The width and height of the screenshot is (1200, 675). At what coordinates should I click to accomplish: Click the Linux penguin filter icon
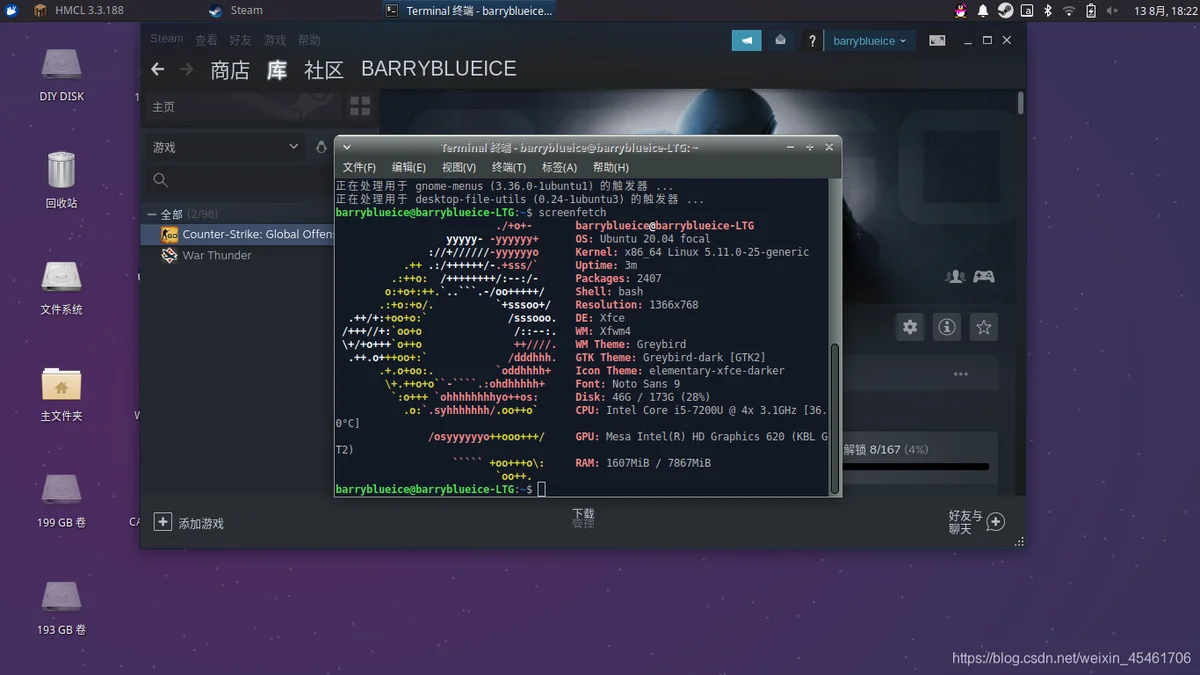point(321,147)
